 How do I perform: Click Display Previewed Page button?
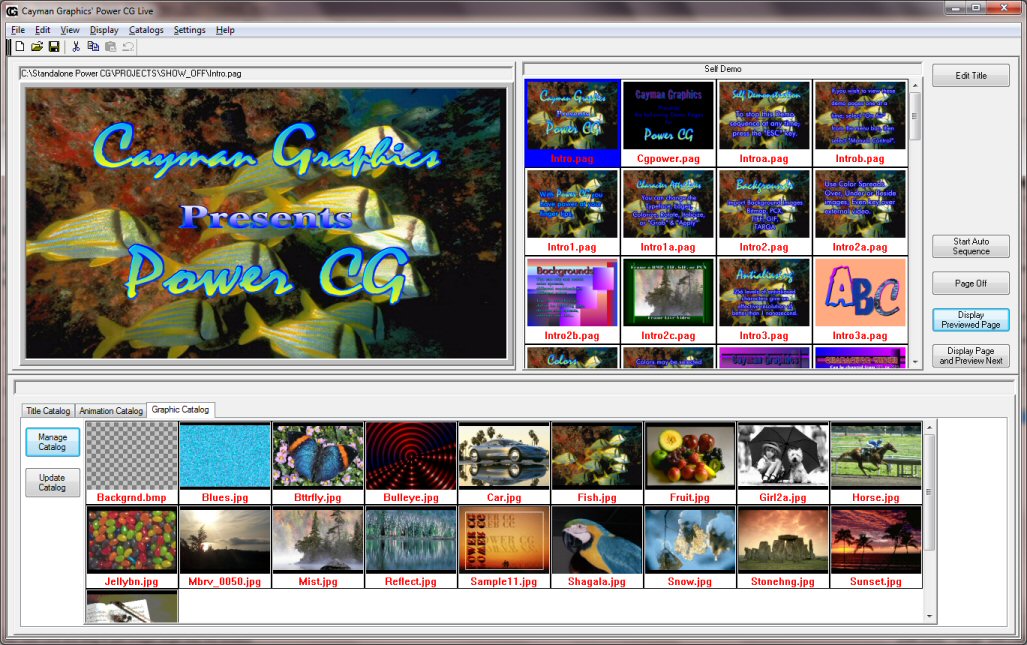coord(971,320)
